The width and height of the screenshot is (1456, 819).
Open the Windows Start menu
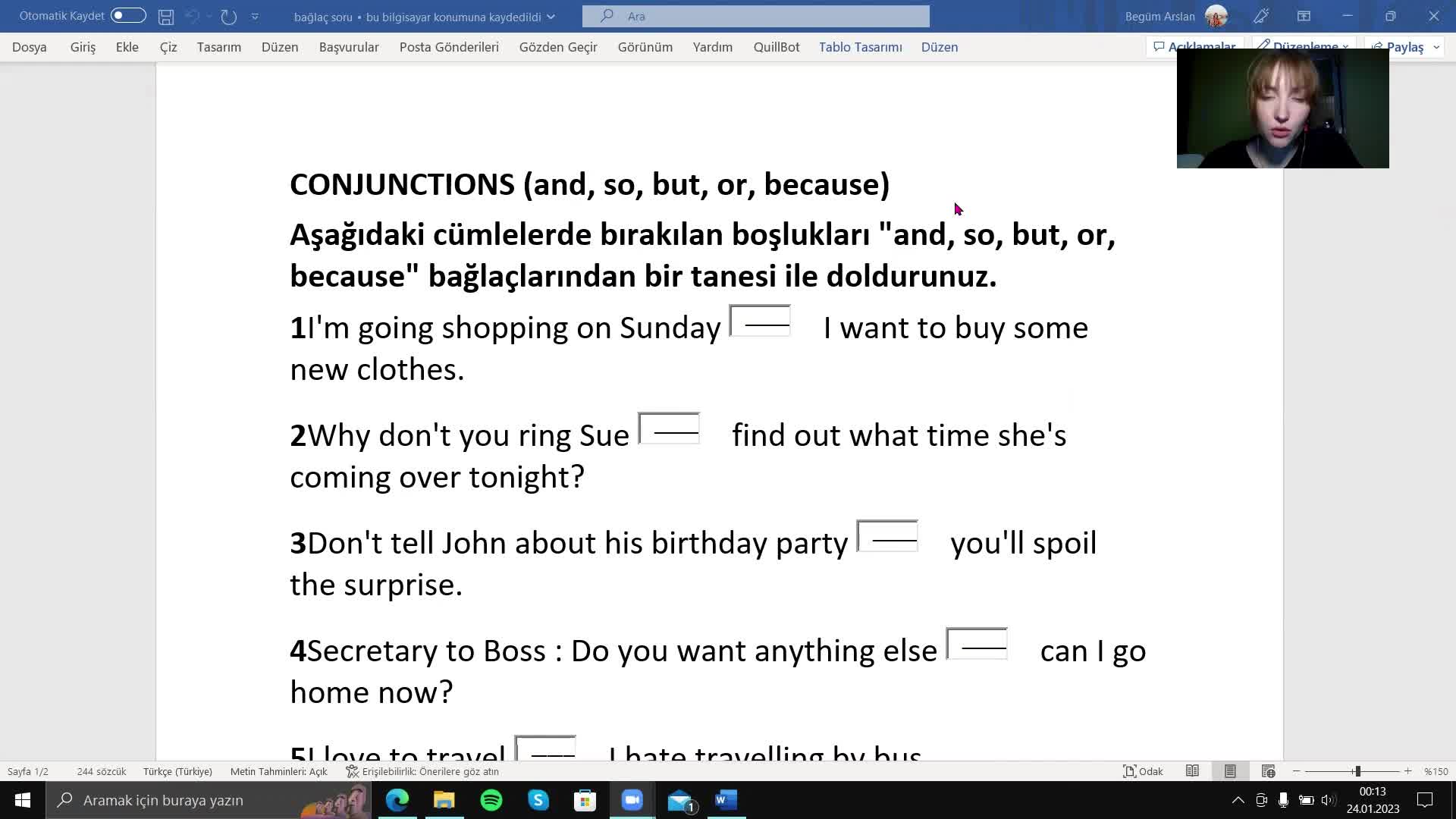coord(23,800)
